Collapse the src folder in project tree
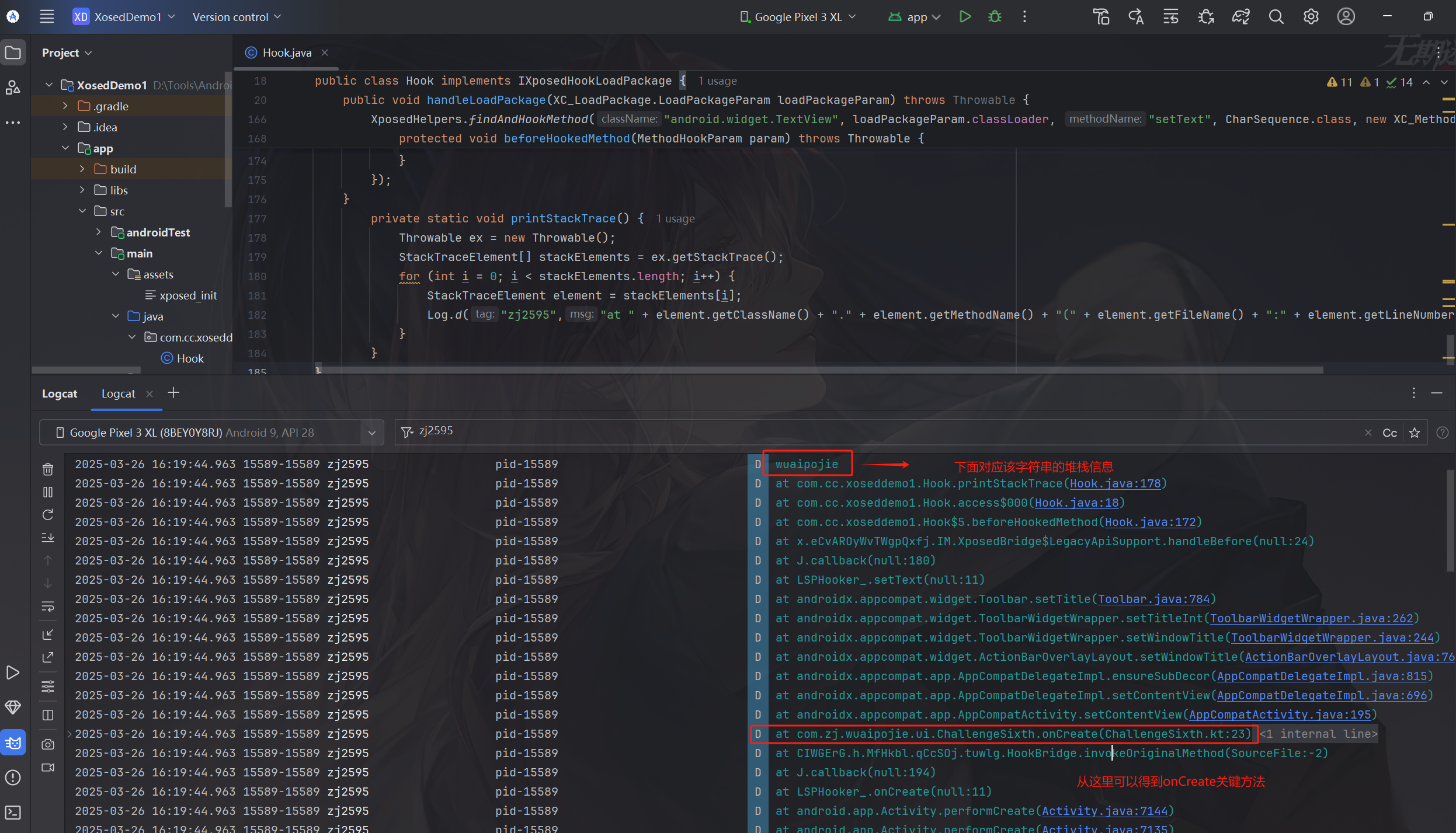The width and height of the screenshot is (1456, 833). 82,211
